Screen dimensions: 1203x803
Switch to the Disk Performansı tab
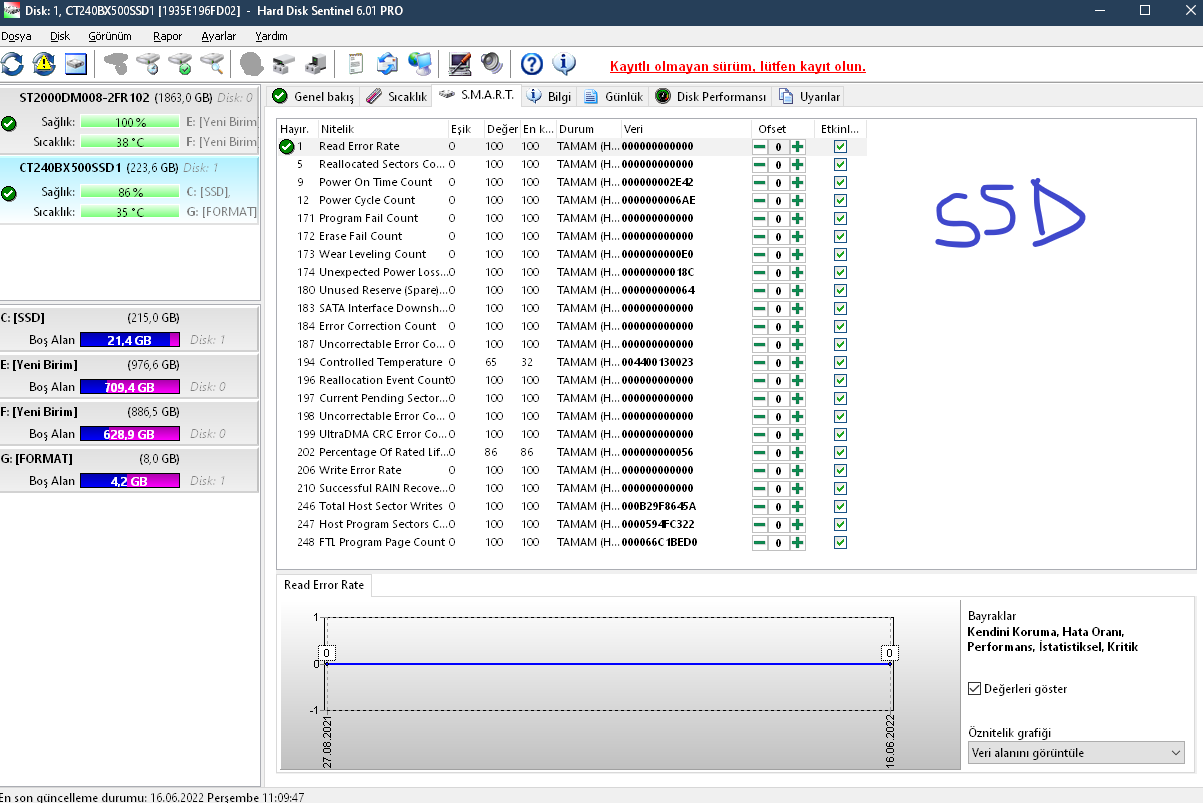711,97
